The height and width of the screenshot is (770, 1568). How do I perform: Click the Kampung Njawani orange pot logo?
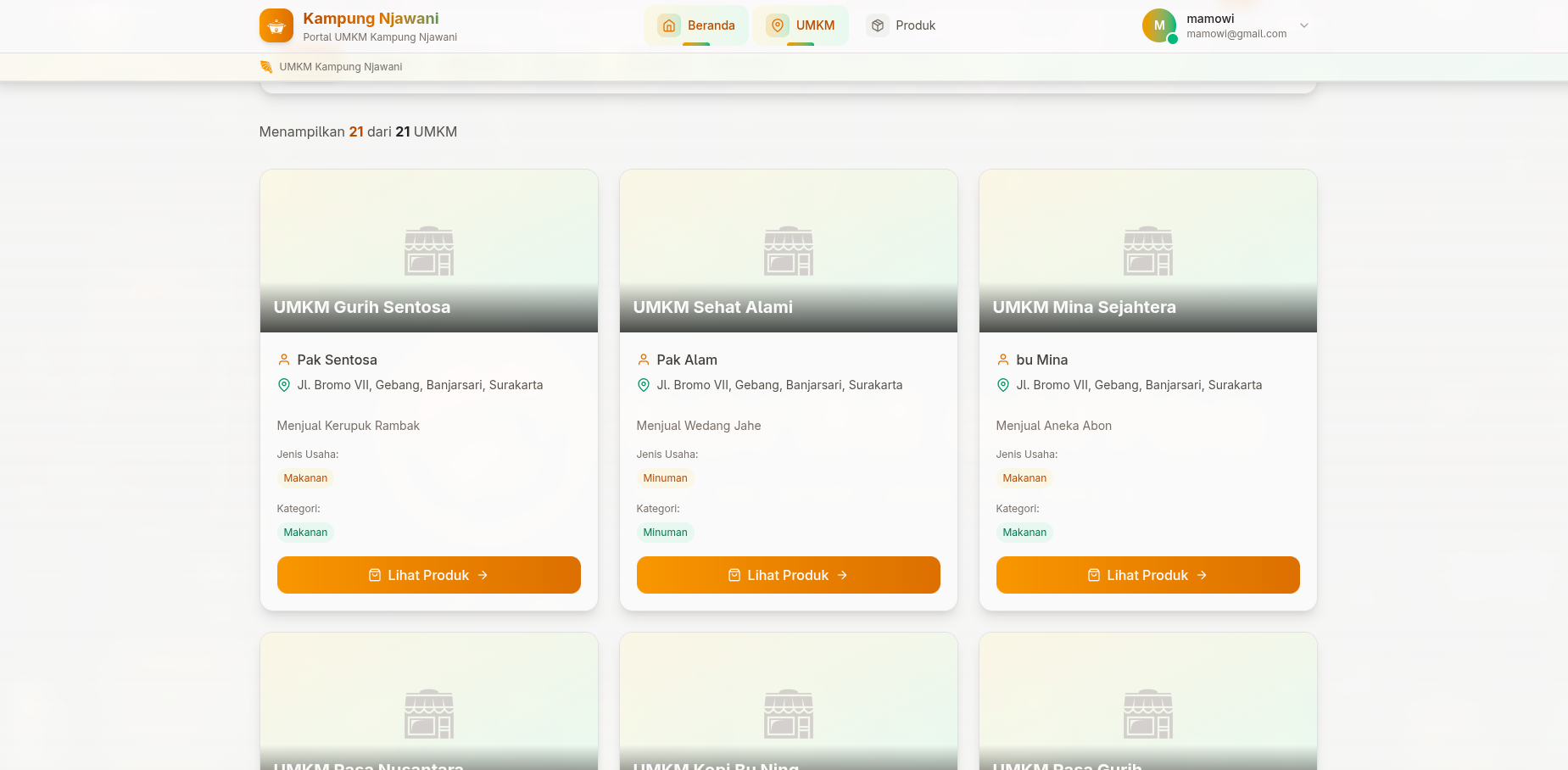pyautogui.click(x=276, y=25)
